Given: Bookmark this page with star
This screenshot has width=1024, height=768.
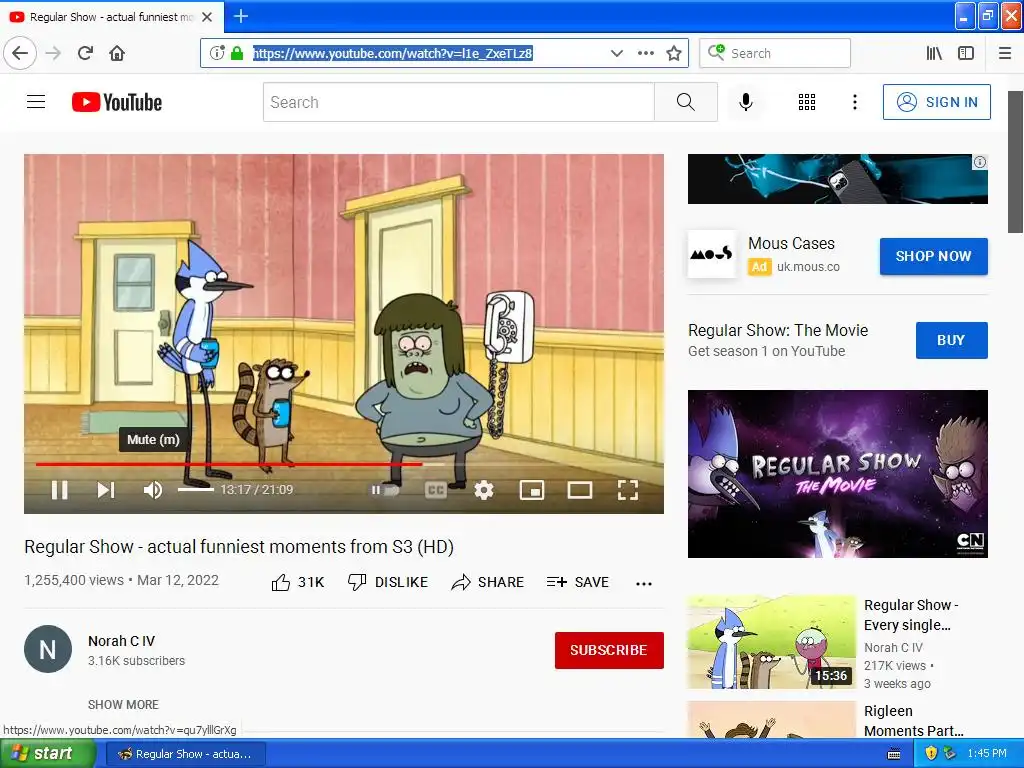Looking at the screenshot, I should pos(674,53).
